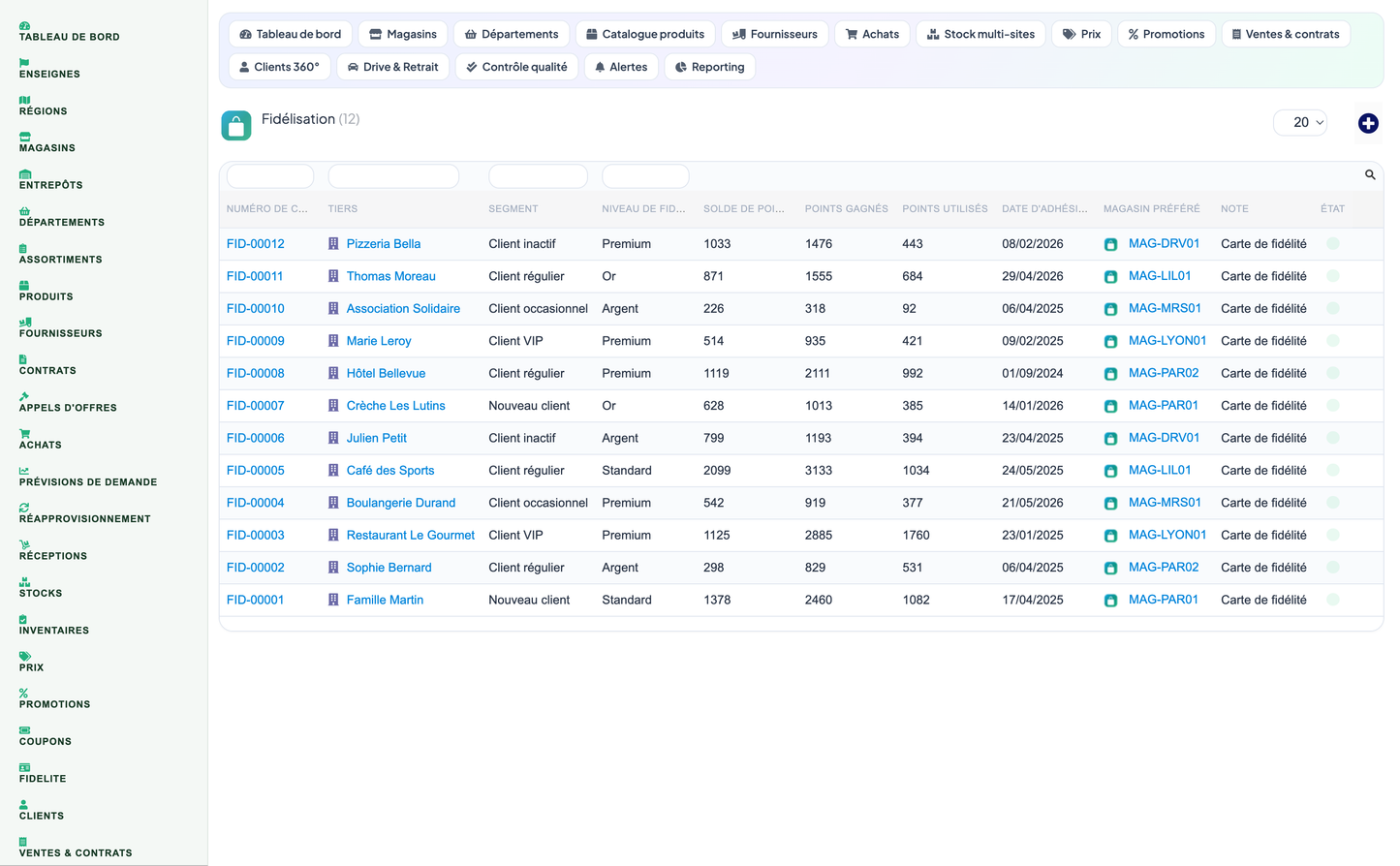
Task: Open MAG-PAR02 store link in FID-00008 row
Action: pos(1164,373)
